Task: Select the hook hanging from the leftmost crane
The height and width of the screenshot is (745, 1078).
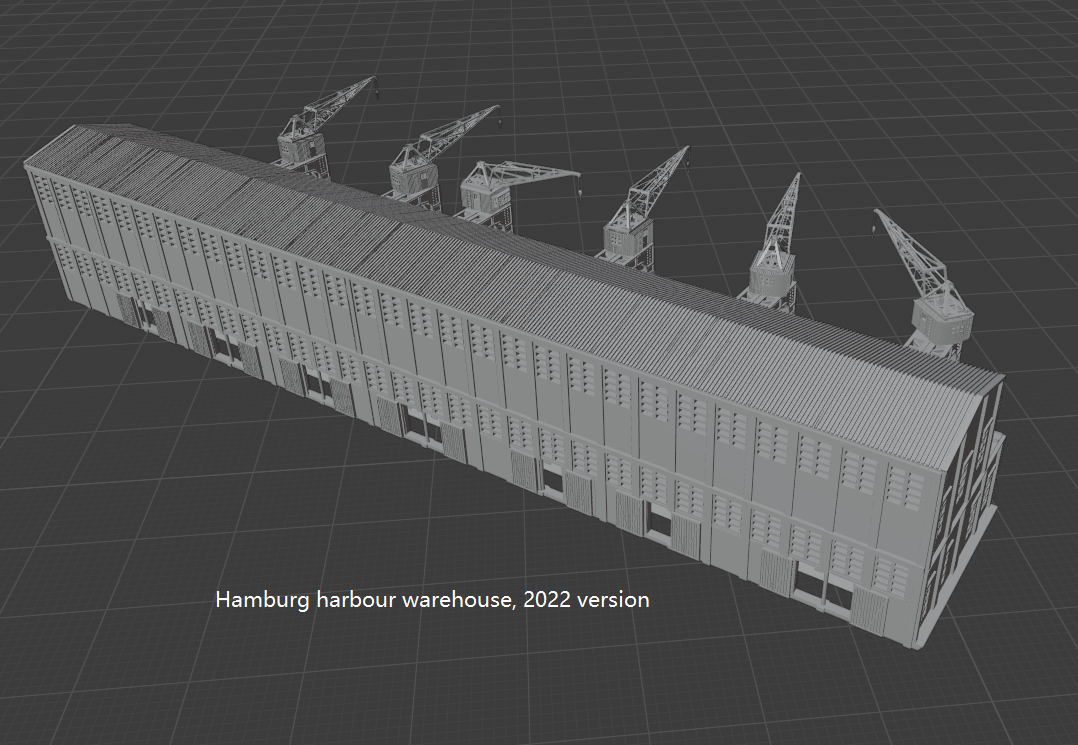Action: (x=377, y=95)
